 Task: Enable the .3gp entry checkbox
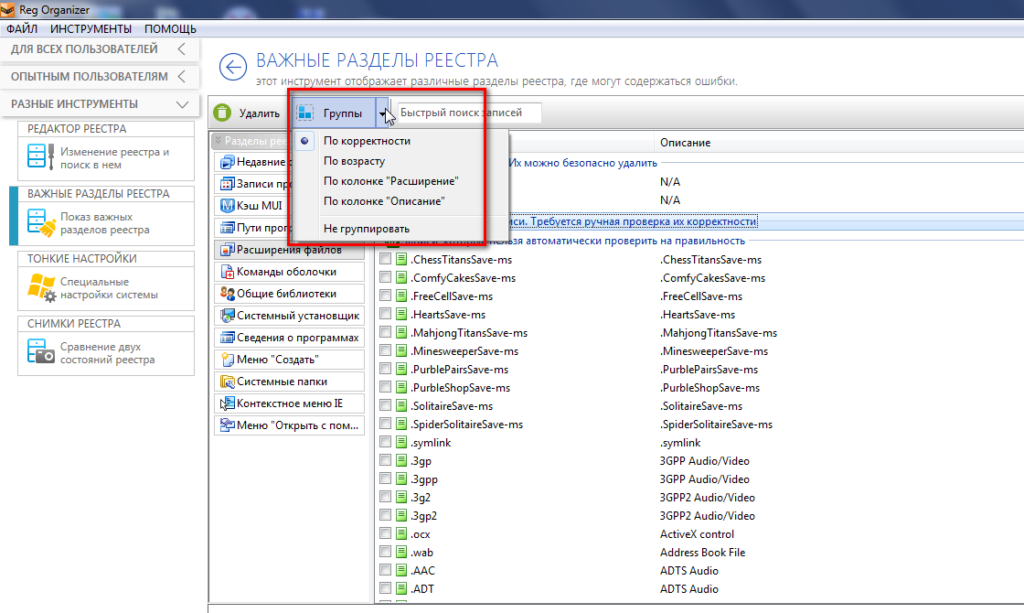click(x=385, y=461)
